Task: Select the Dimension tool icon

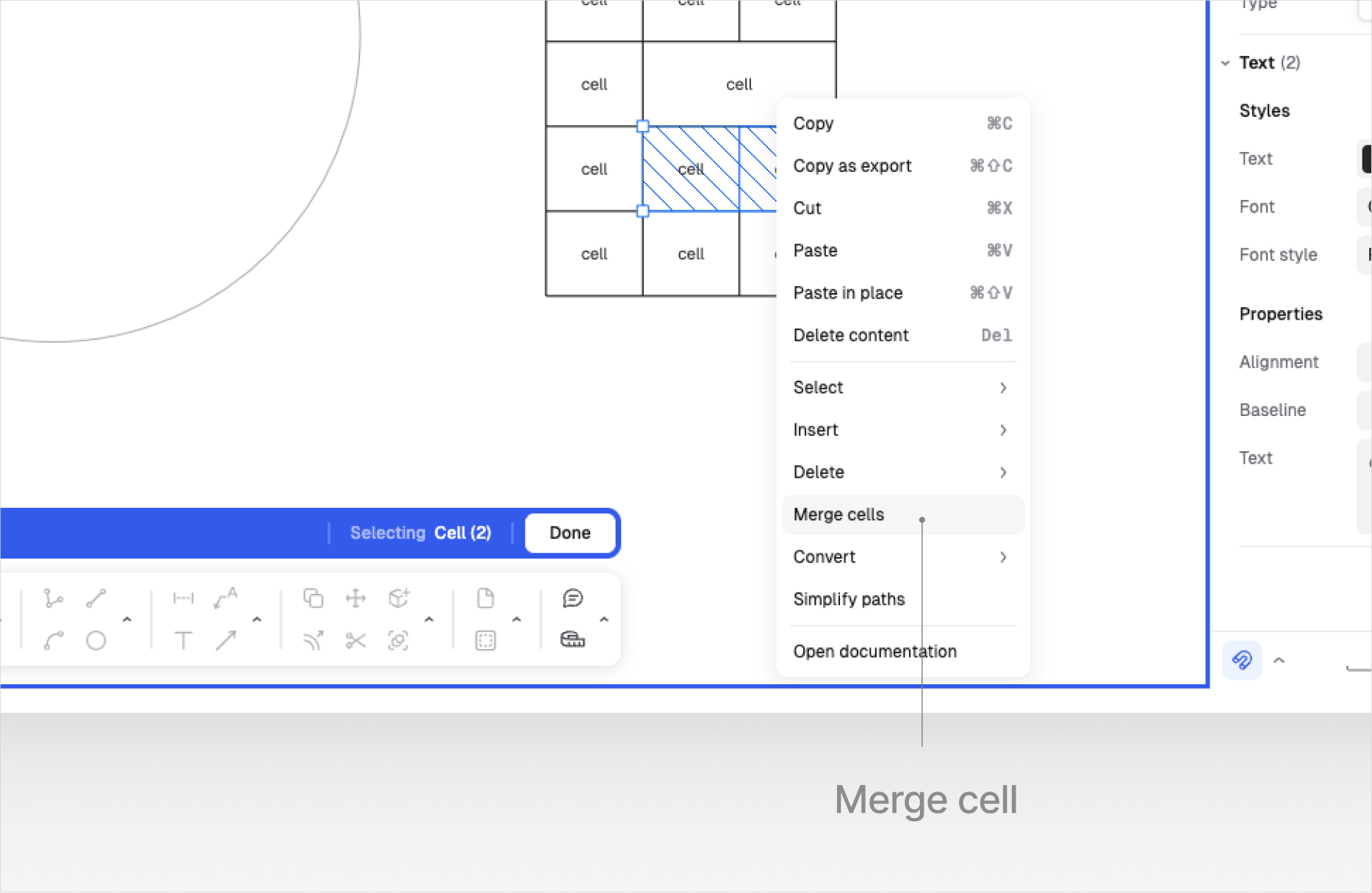Action: tap(183, 598)
